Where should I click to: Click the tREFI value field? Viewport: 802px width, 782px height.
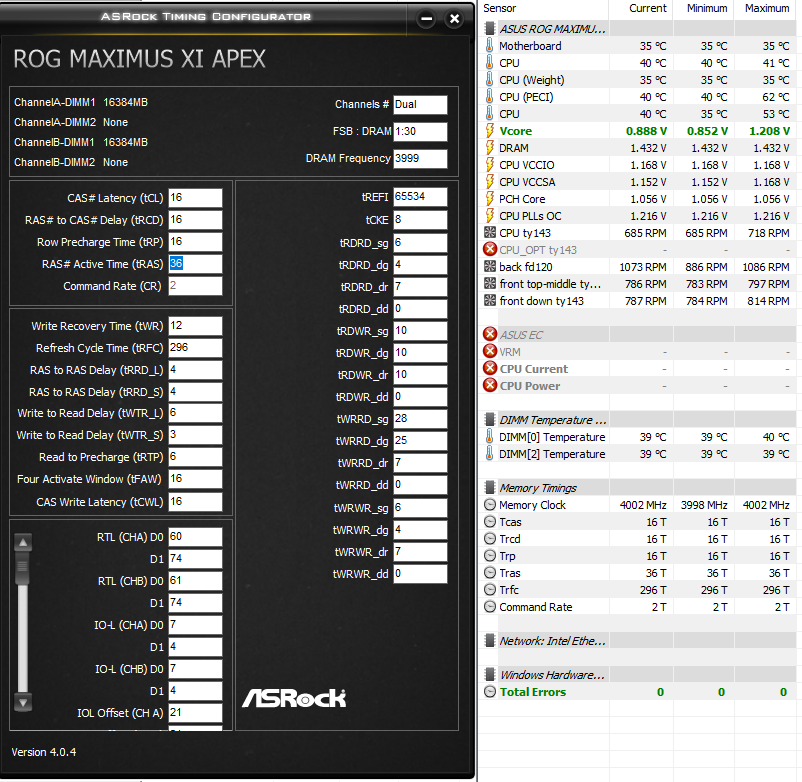pyautogui.click(x=420, y=197)
